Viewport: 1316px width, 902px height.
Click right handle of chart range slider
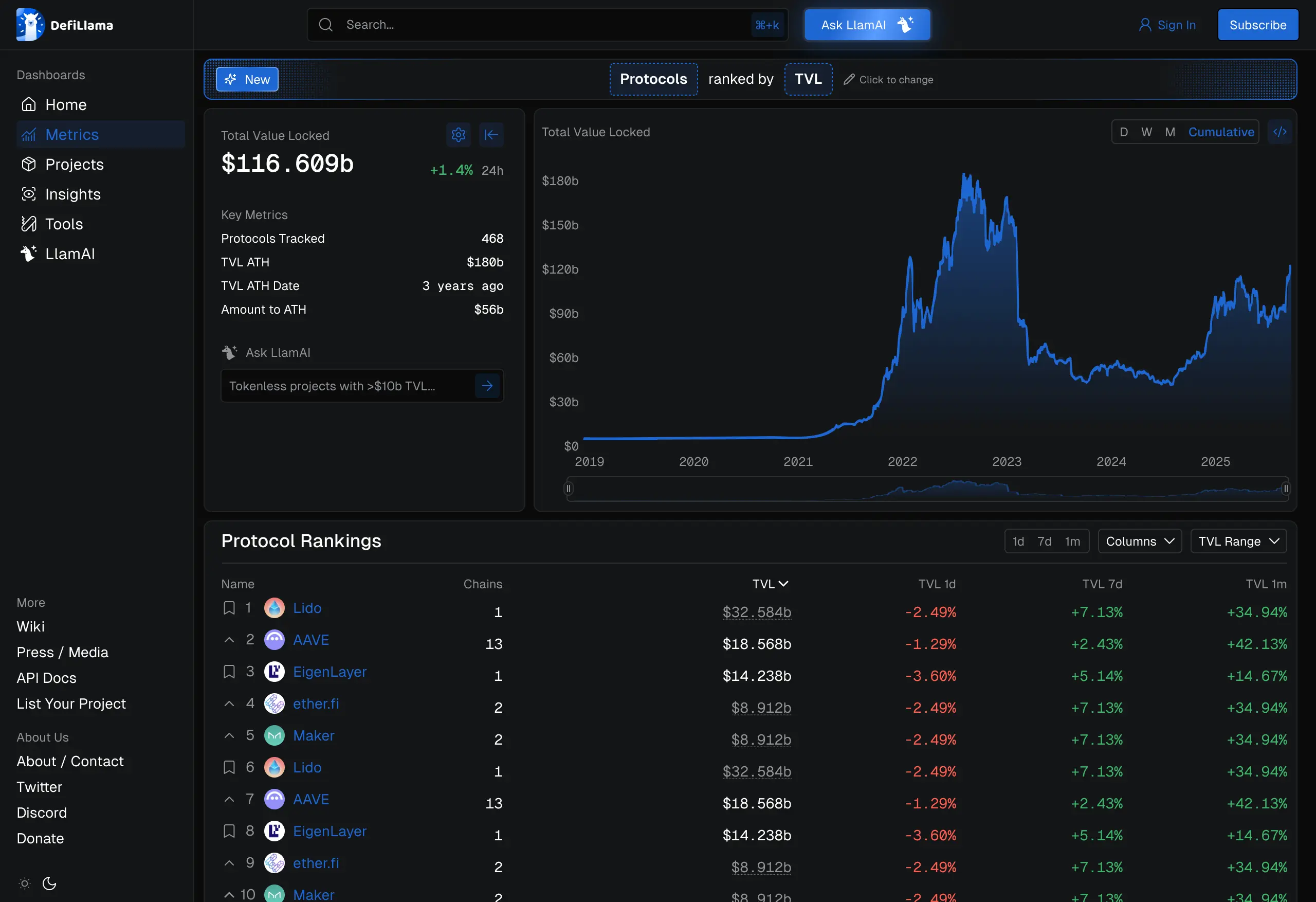click(1286, 489)
